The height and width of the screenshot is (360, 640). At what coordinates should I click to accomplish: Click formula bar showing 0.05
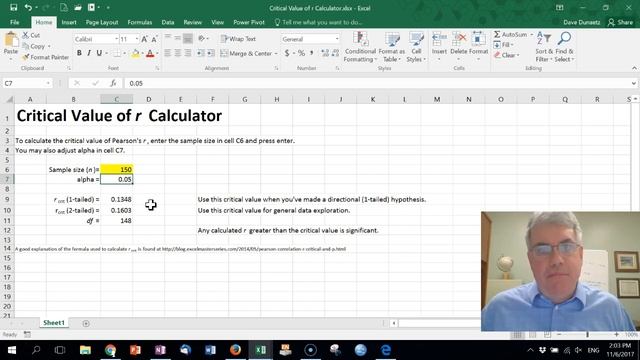click(378, 83)
